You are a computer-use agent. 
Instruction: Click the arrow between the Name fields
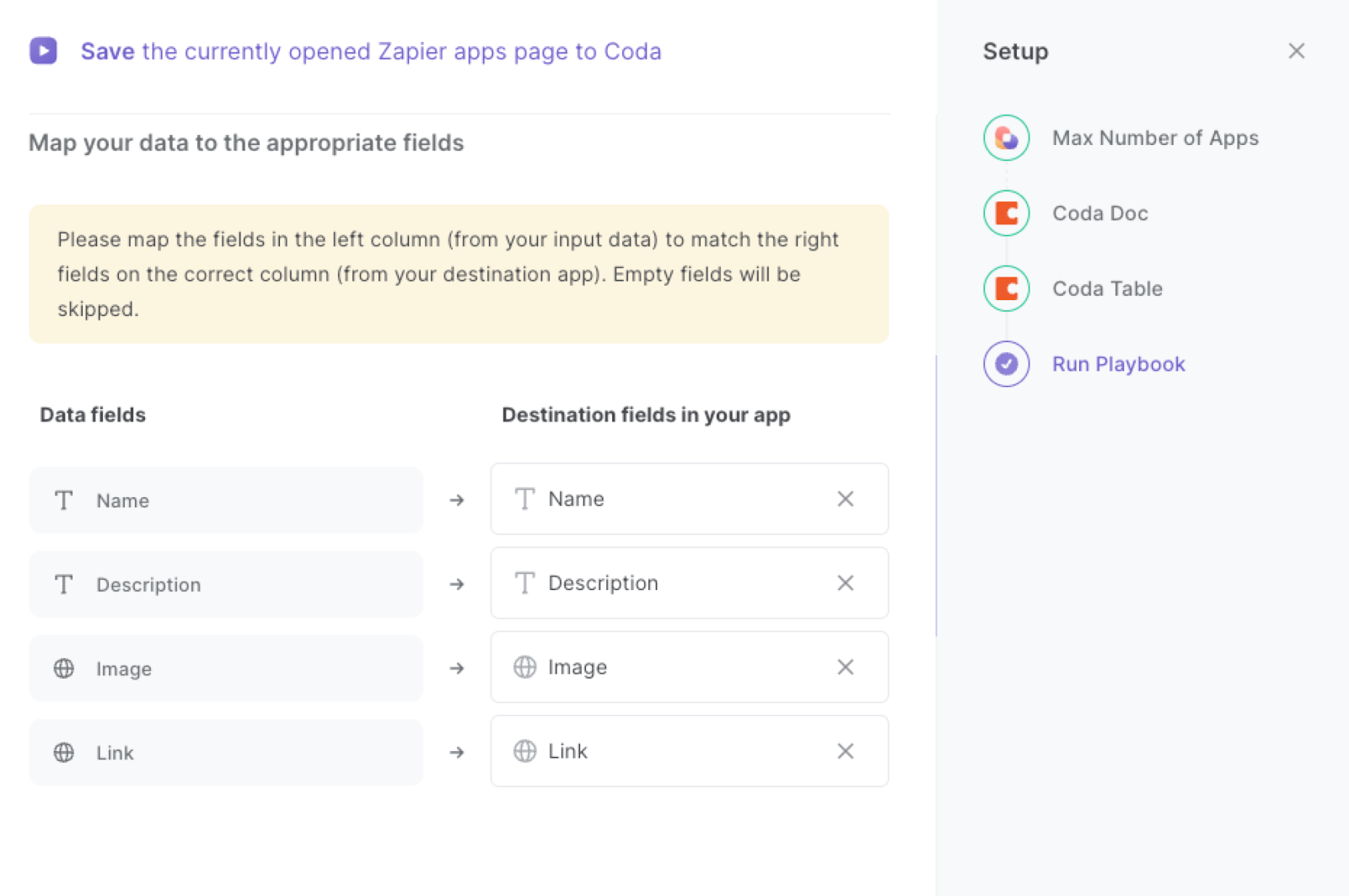[457, 500]
